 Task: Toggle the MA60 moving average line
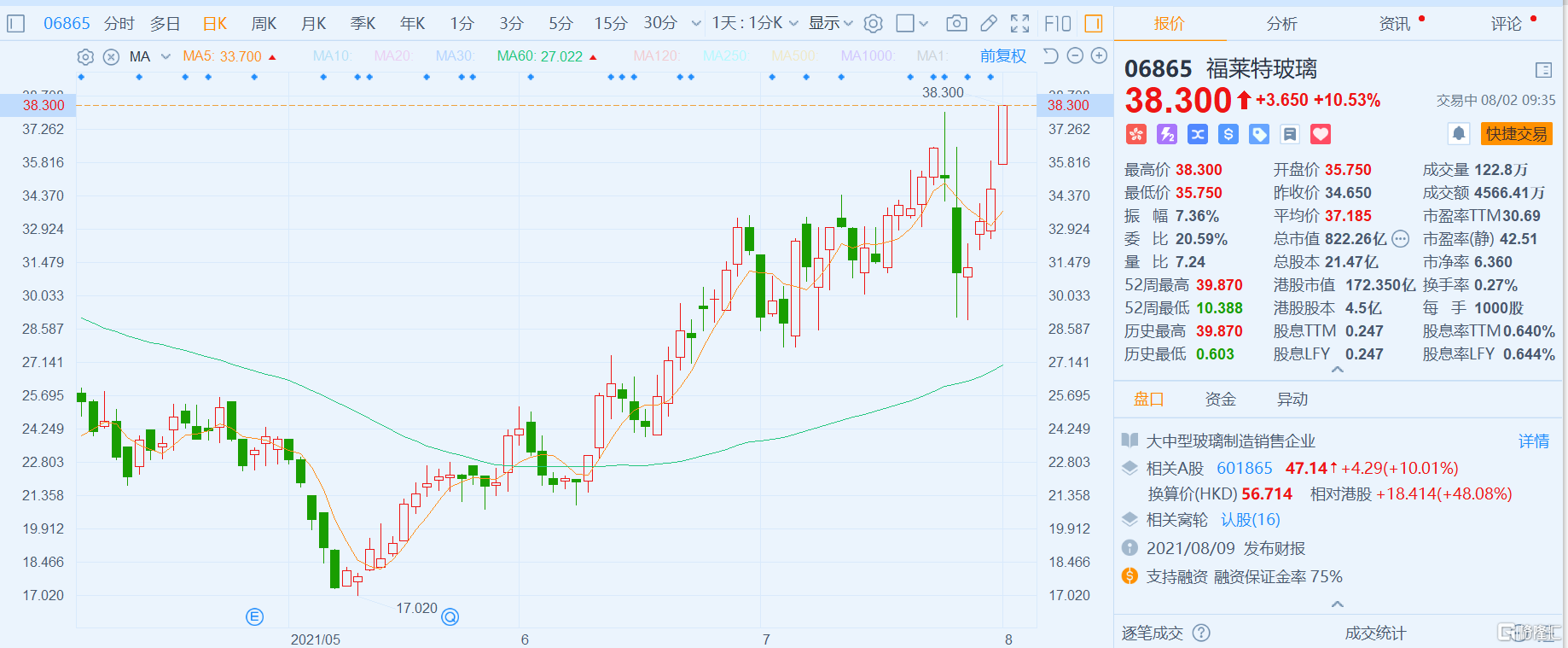tap(539, 56)
